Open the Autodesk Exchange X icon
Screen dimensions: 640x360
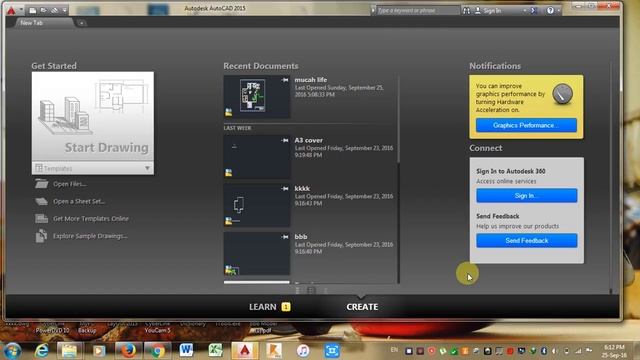pyautogui.click(x=533, y=11)
